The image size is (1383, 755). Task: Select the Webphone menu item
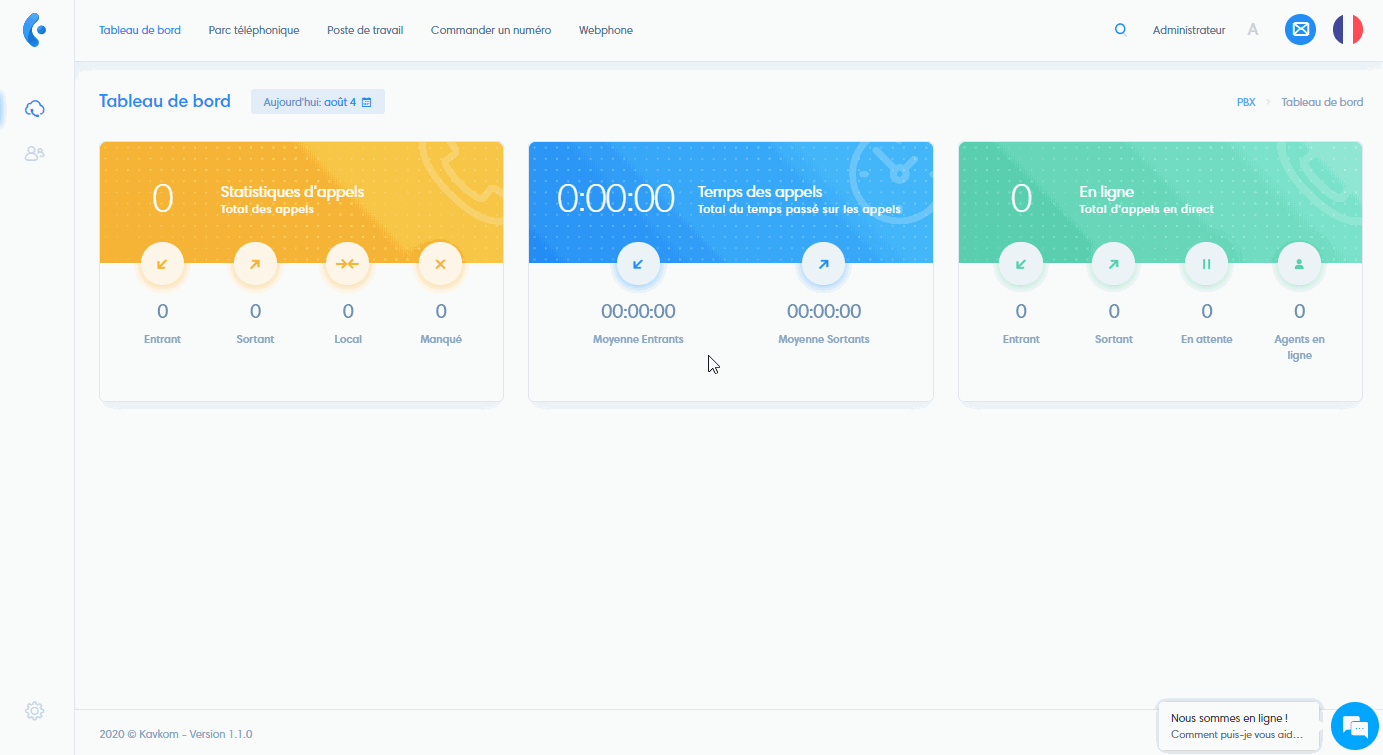click(605, 30)
